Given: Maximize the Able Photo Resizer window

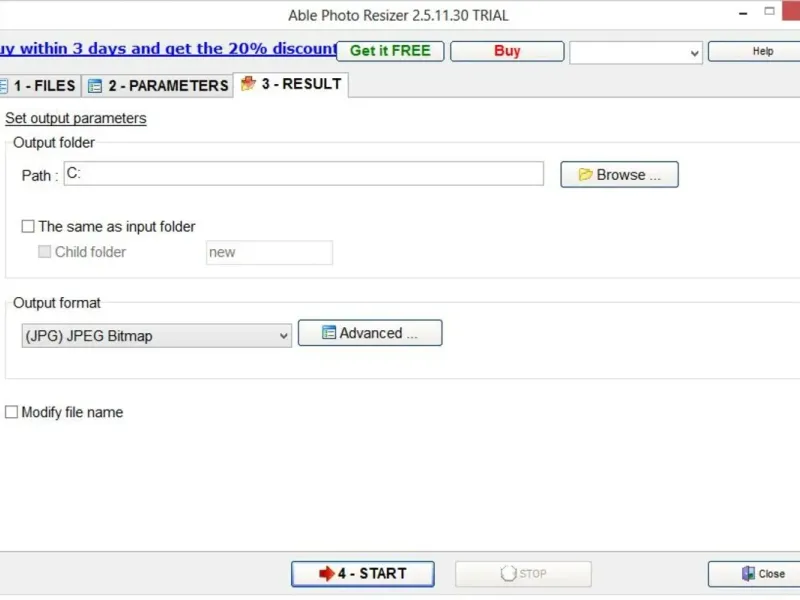Looking at the screenshot, I should [x=769, y=11].
